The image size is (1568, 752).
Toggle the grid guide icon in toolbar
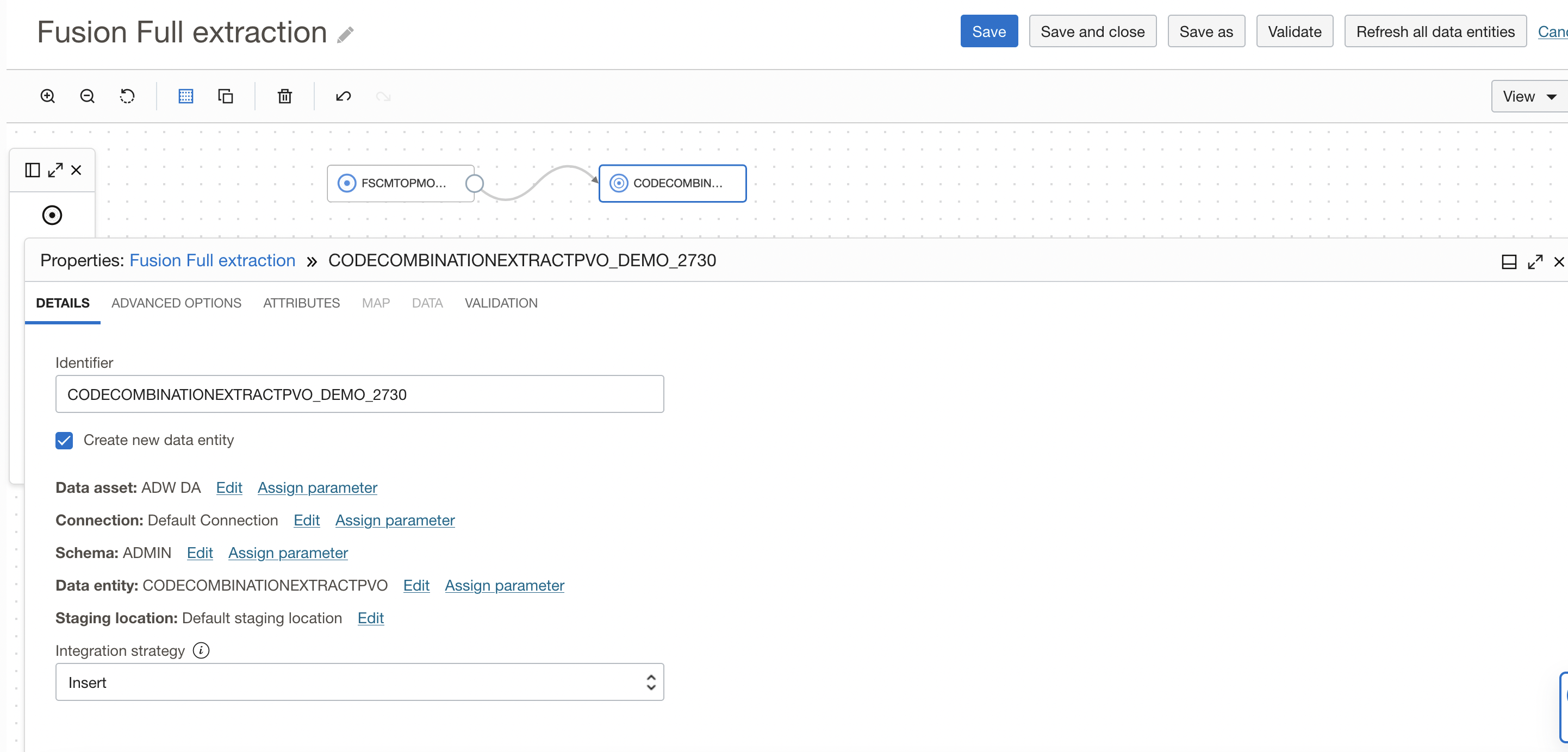tap(185, 96)
